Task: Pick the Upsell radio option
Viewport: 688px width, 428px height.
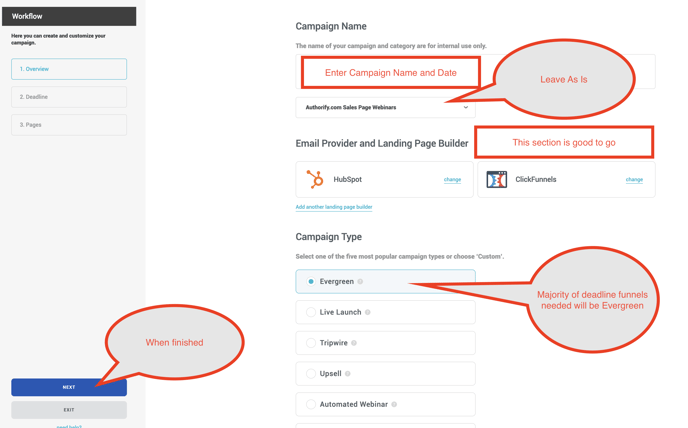Action: (311, 374)
